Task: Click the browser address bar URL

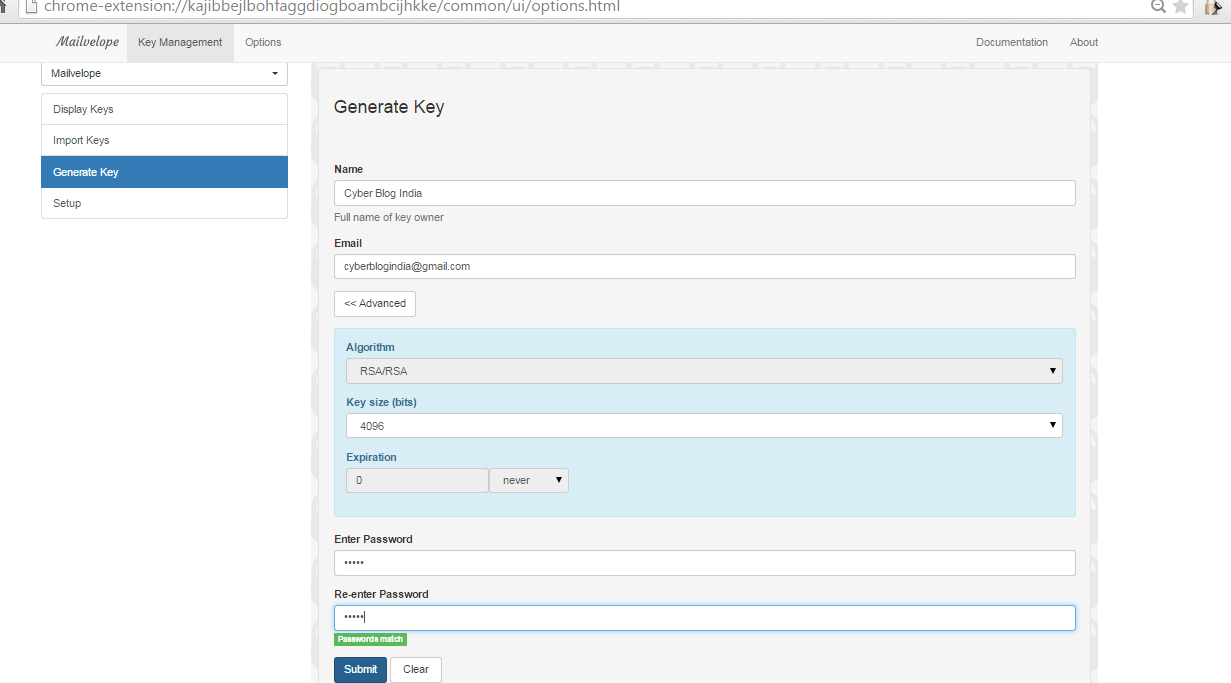Action: [x=332, y=7]
